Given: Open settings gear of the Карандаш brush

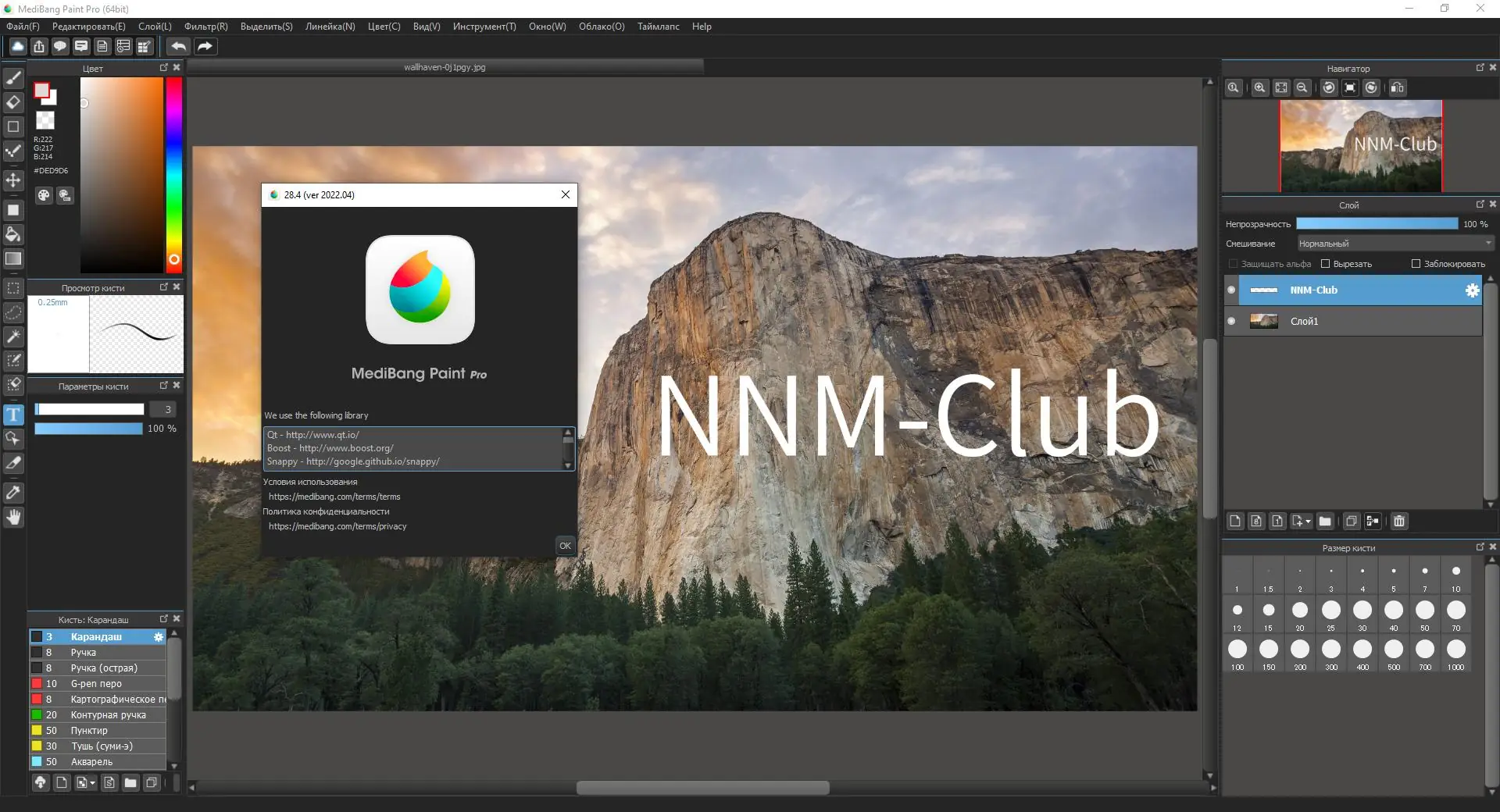Looking at the screenshot, I should click(x=159, y=637).
